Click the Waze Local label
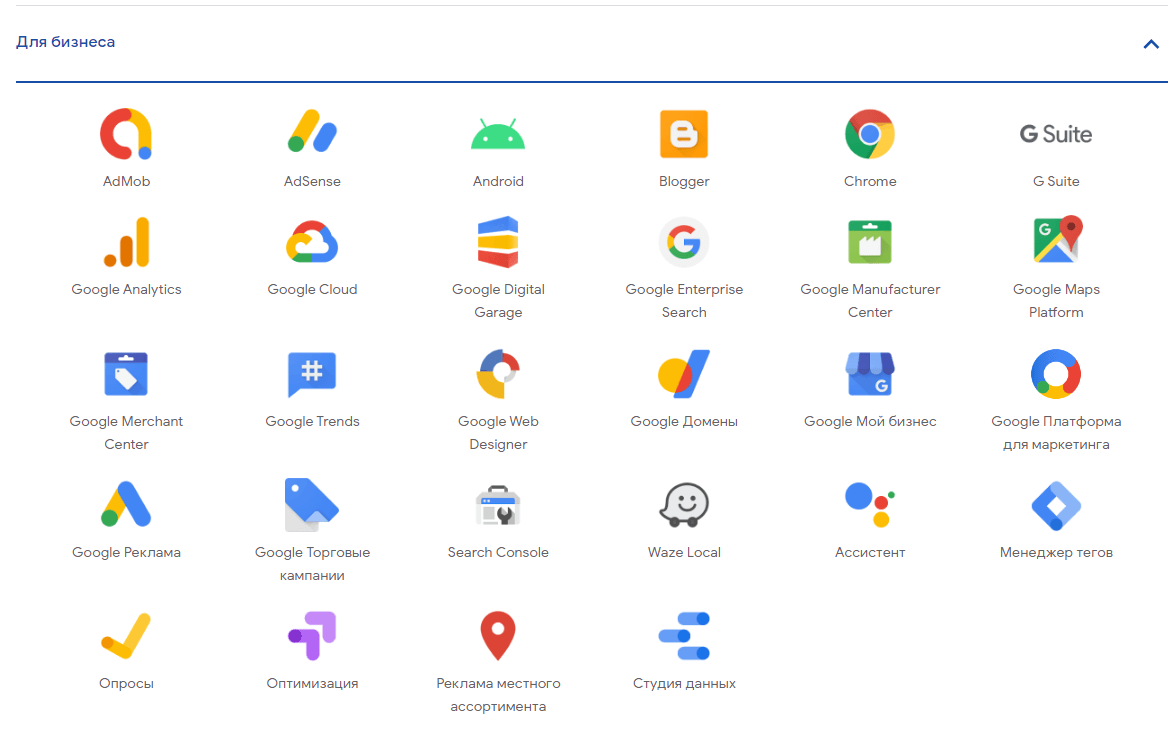Viewport: 1170px width, 754px height. tap(683, 552)
